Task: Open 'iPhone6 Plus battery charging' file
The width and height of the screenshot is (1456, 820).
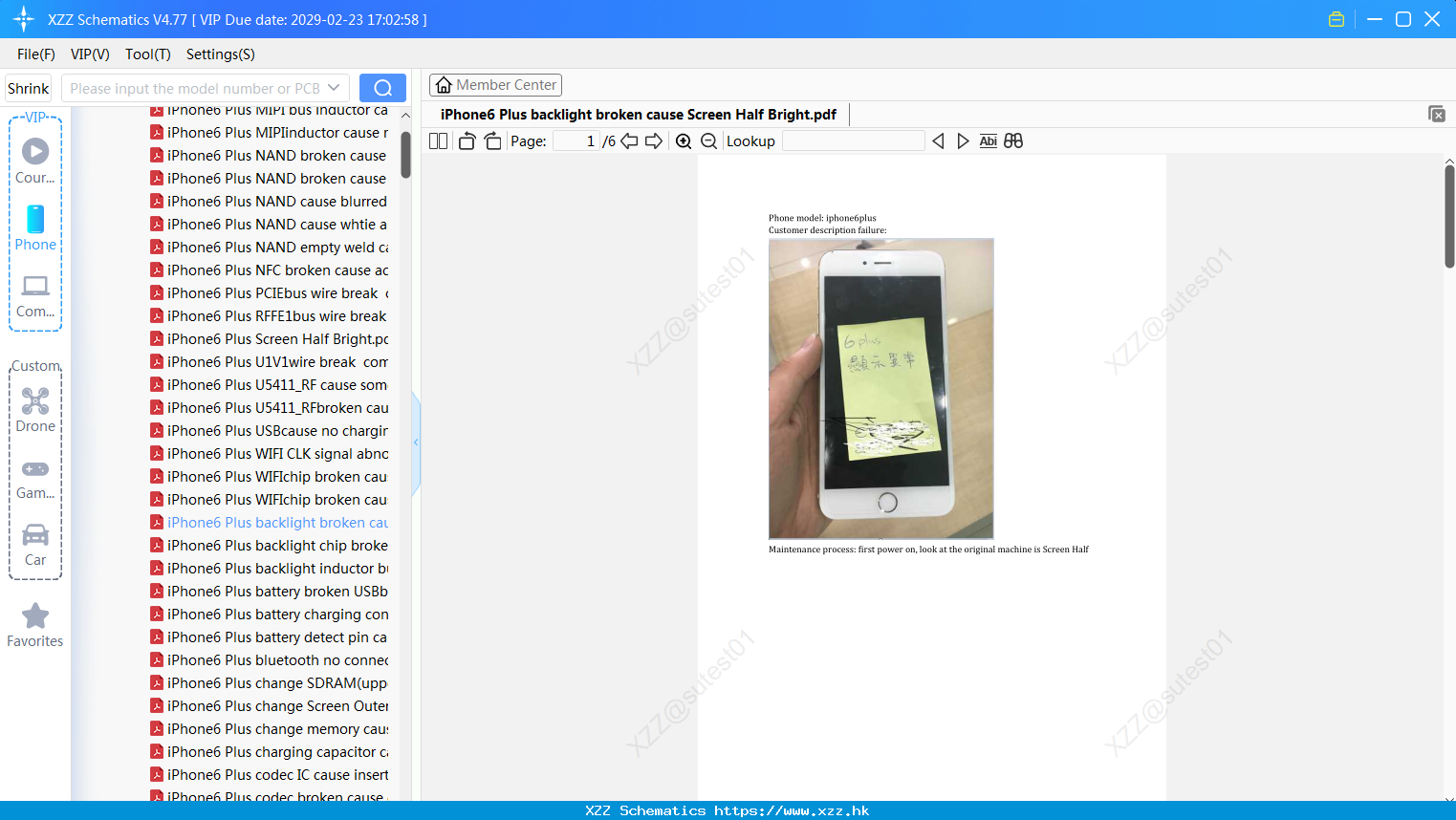Action: tap(269, 615)
